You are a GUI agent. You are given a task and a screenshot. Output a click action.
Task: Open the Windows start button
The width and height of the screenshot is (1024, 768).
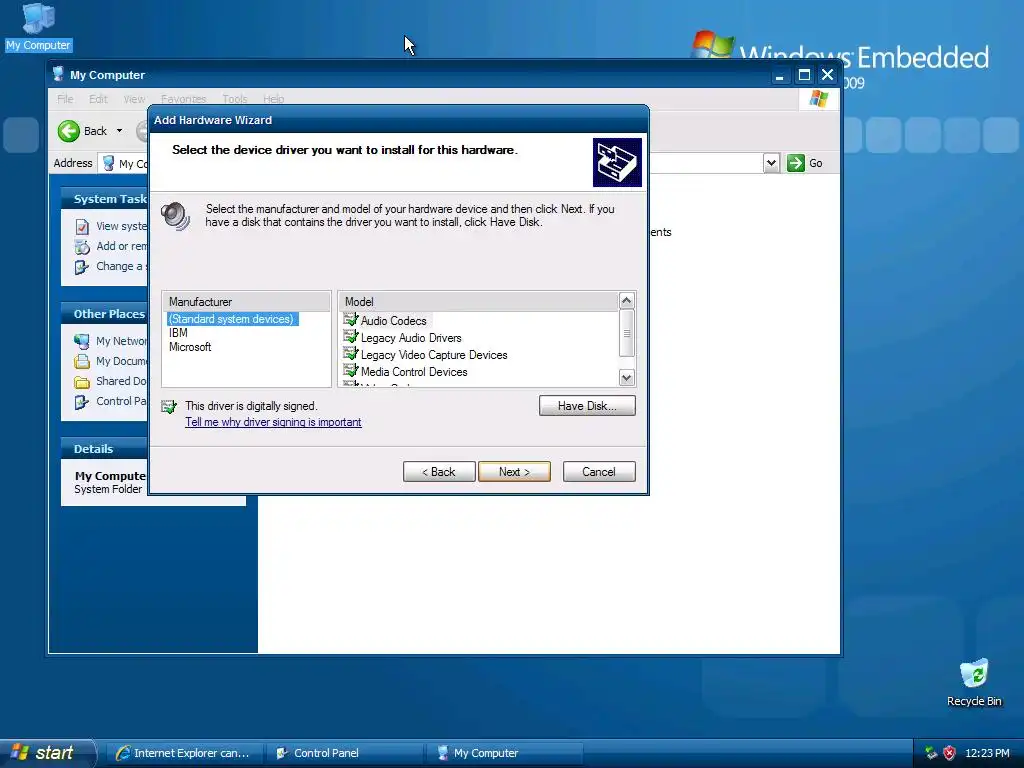[x=47, y=753]
